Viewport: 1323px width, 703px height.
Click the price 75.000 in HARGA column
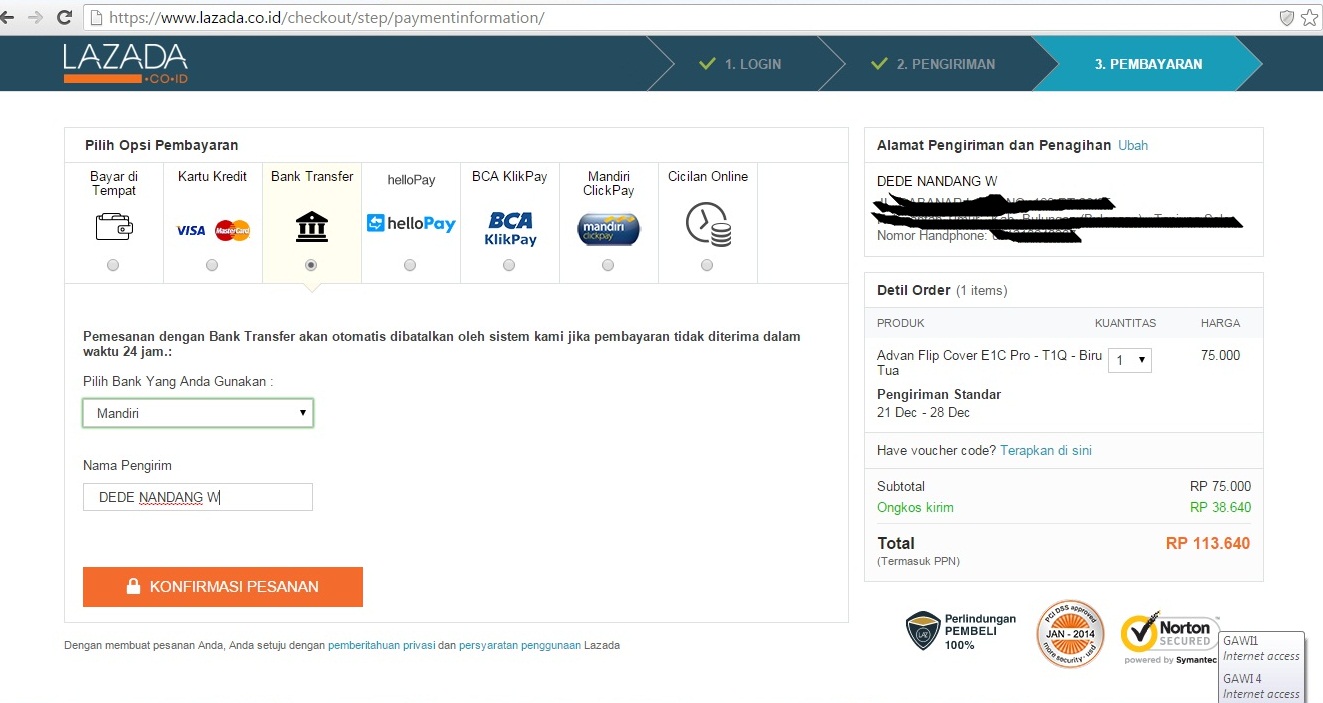(1220, 355)
